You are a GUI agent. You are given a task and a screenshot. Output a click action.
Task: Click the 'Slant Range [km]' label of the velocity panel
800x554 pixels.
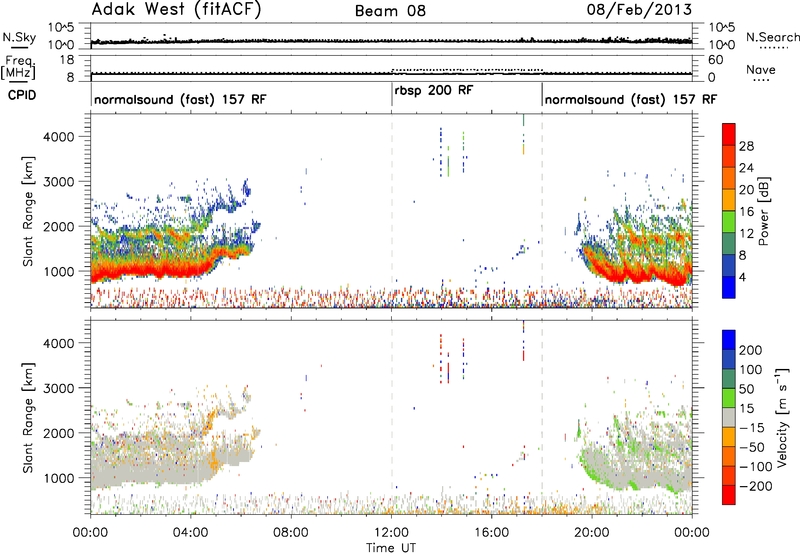[28, 418]
